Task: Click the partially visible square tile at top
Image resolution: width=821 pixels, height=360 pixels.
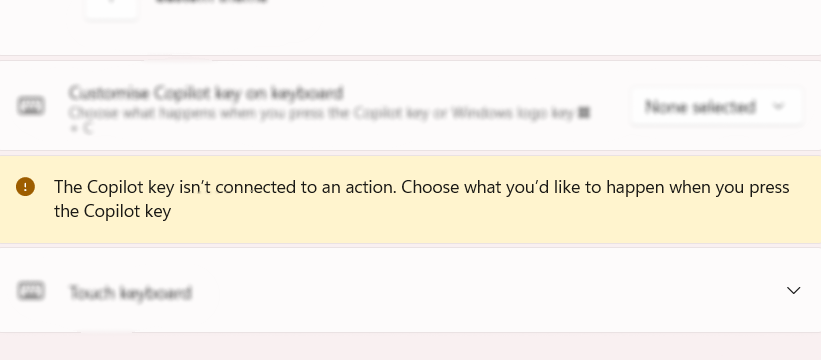Action: (x=112, y=9)
